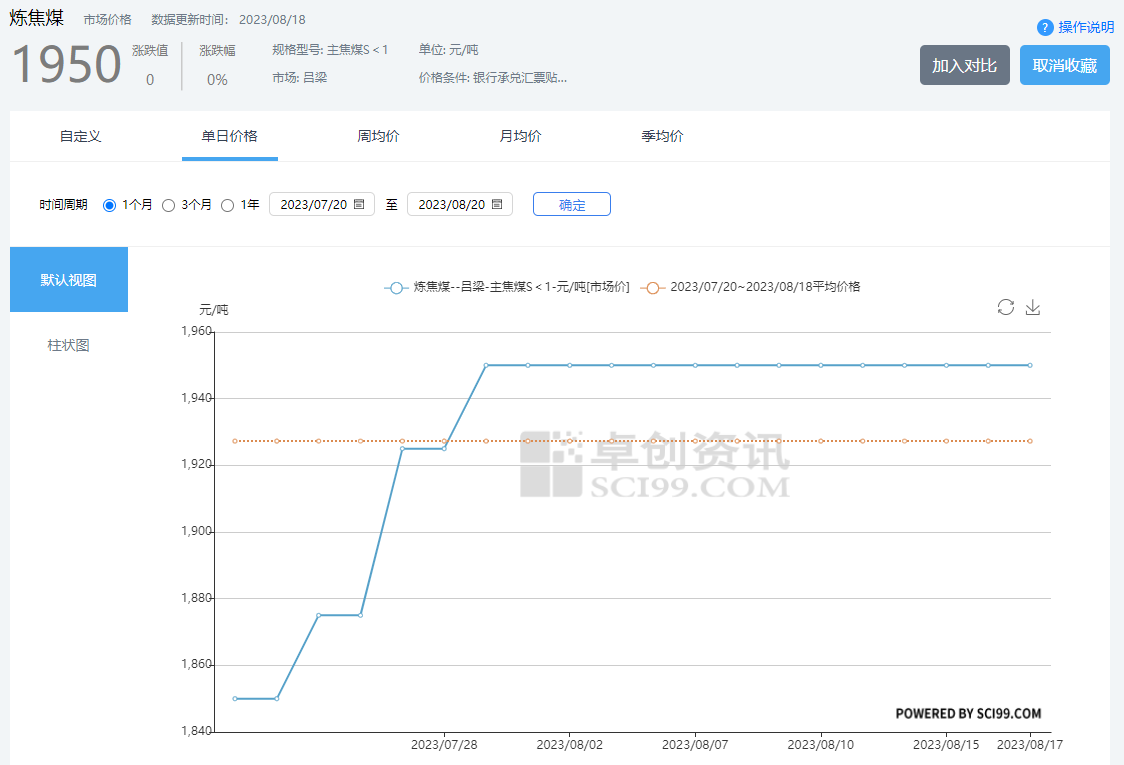Open the end date calendar icon

tap(497, 204)
